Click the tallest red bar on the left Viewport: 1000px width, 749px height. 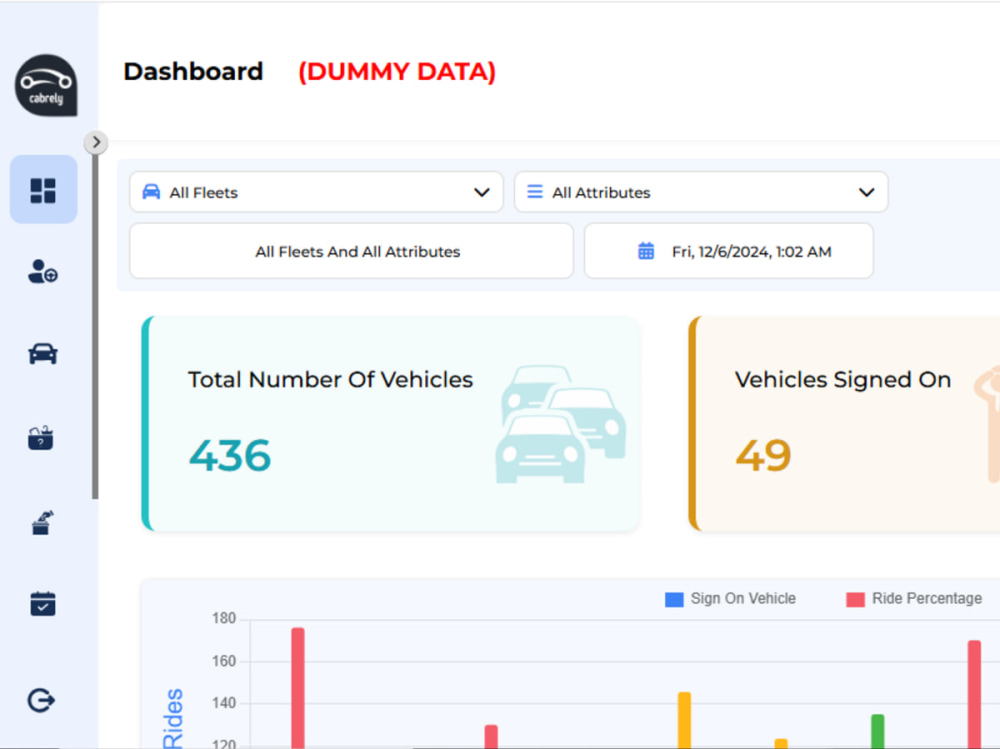pyautogui.click(x=298, y=688)
